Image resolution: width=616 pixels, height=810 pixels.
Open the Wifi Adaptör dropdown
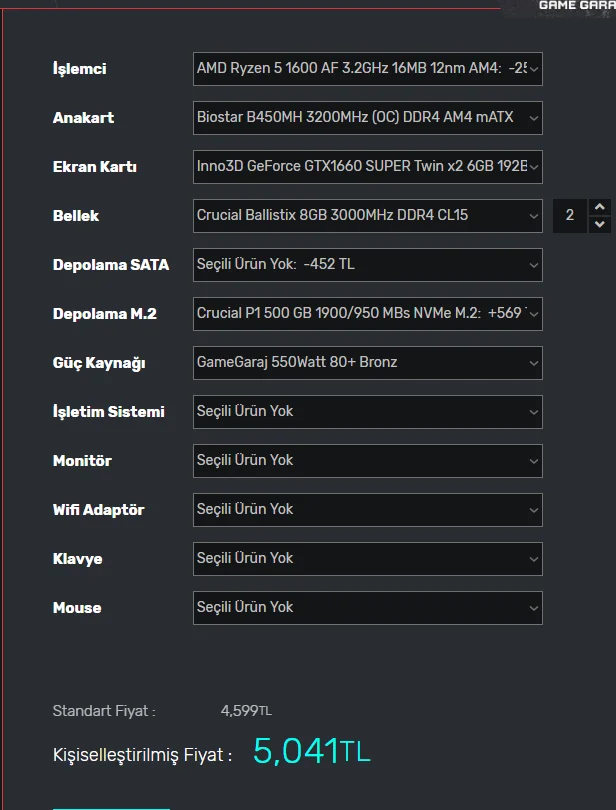[367, 509]
